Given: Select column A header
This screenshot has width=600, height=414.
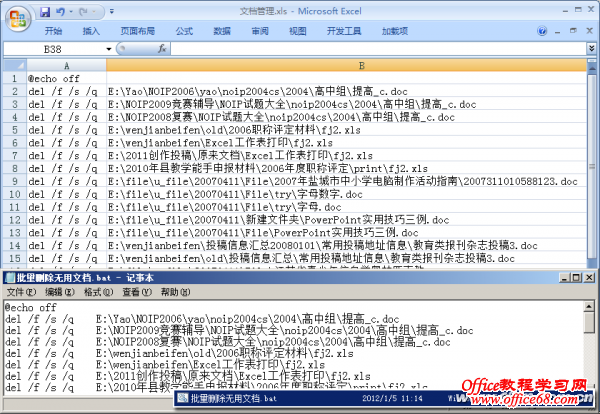Looking at the screenshot, I should (x=67, y=66).
